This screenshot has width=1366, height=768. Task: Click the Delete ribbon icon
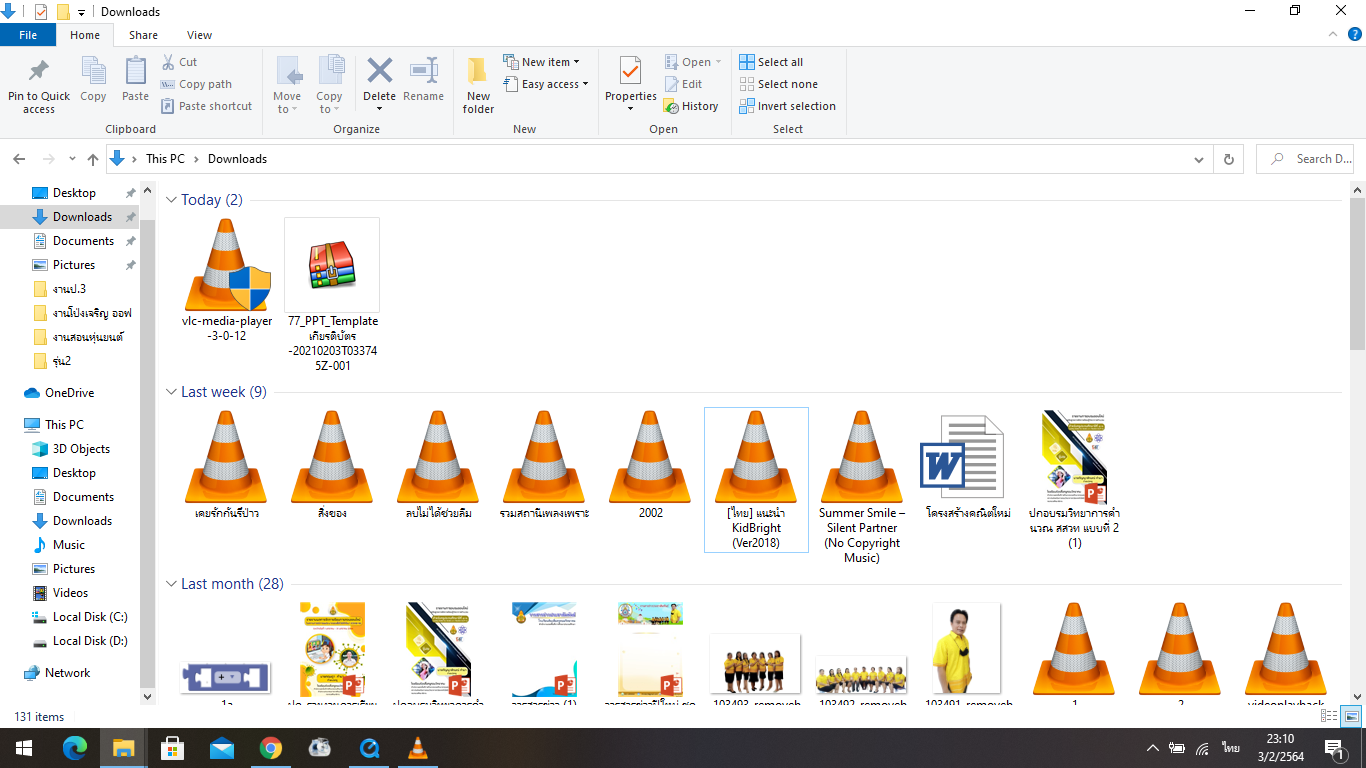[379, 71]
